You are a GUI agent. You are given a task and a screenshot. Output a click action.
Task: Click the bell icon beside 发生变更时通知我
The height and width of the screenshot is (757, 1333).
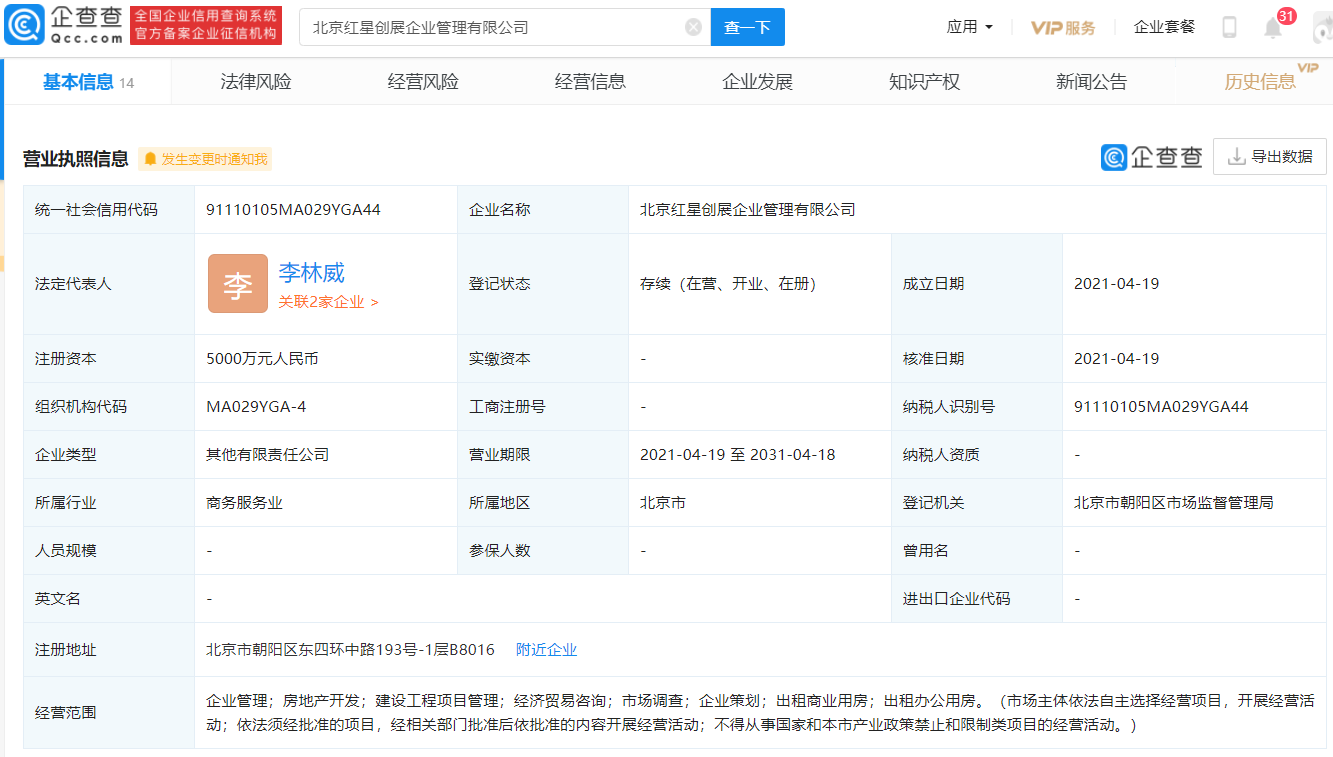click(x=151, y=158)
